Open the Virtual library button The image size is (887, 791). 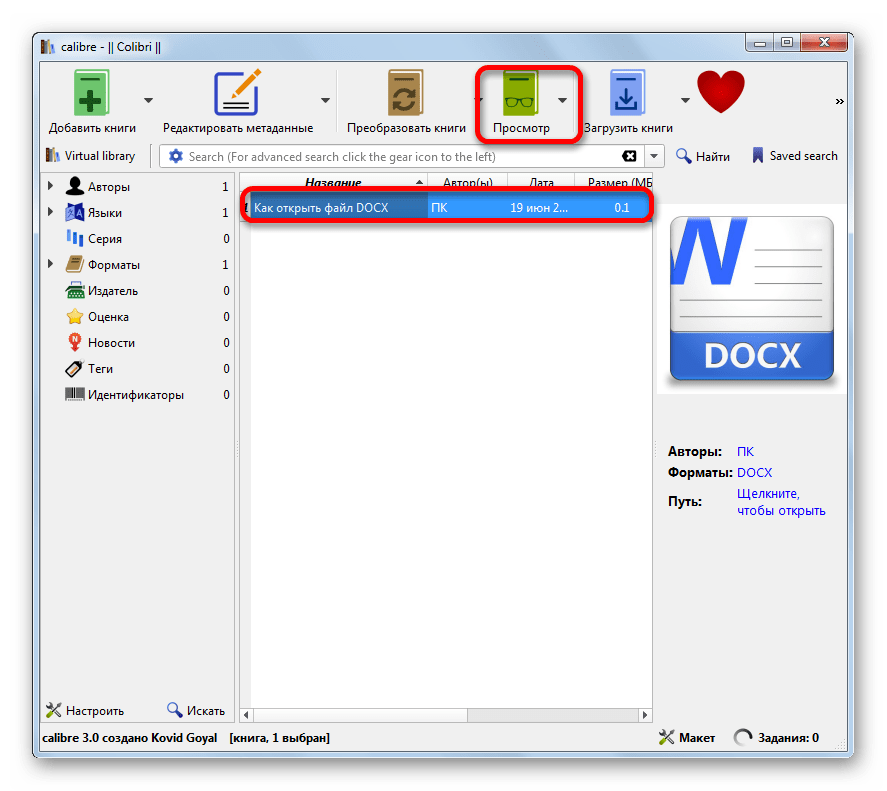pos(91,156)
